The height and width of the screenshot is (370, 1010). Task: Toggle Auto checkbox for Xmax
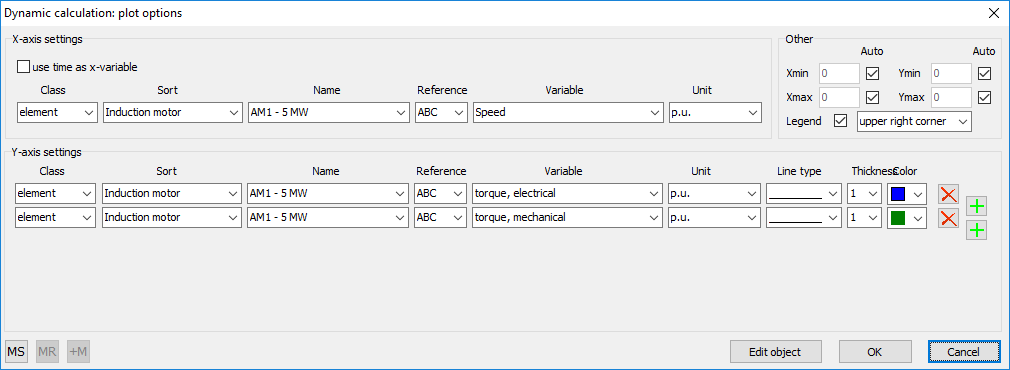[x=873, y=97]
